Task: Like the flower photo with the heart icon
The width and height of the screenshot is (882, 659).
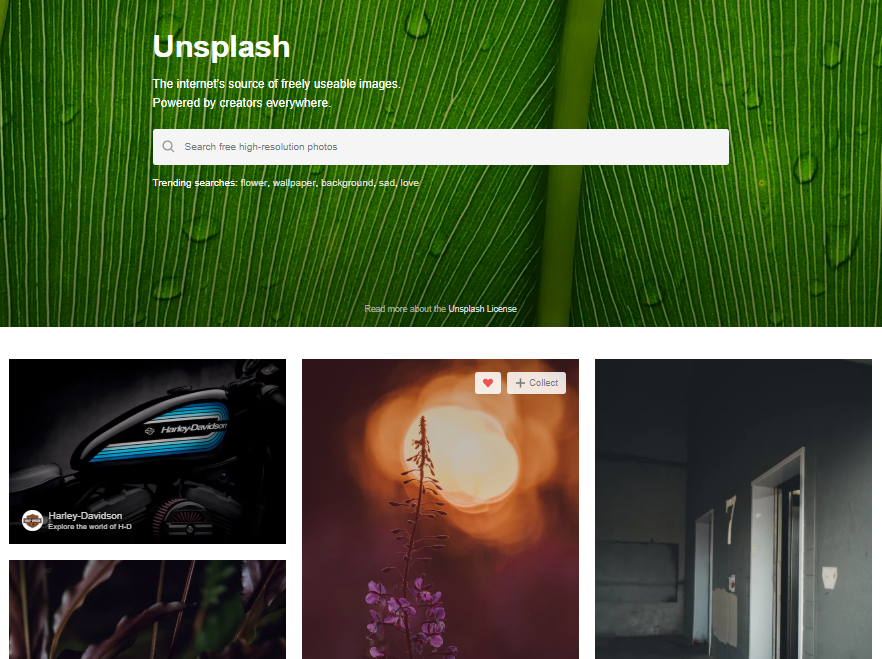Action: tap(488, 383)
